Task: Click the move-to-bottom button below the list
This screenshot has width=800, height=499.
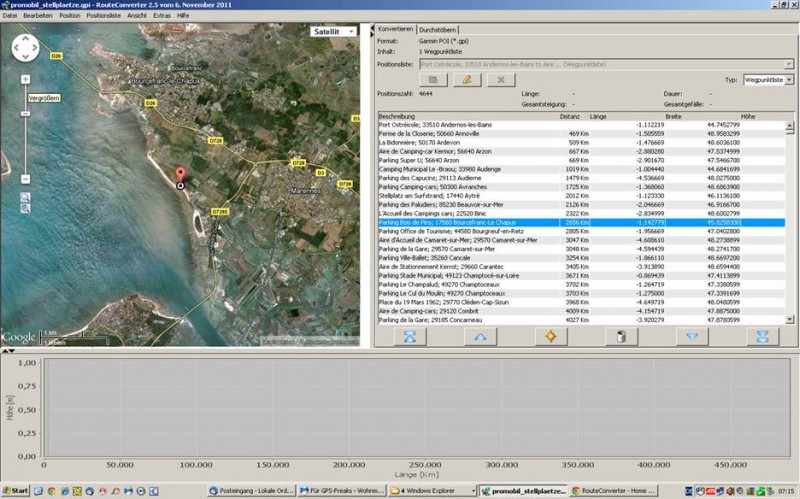Action: click(761, 337)
